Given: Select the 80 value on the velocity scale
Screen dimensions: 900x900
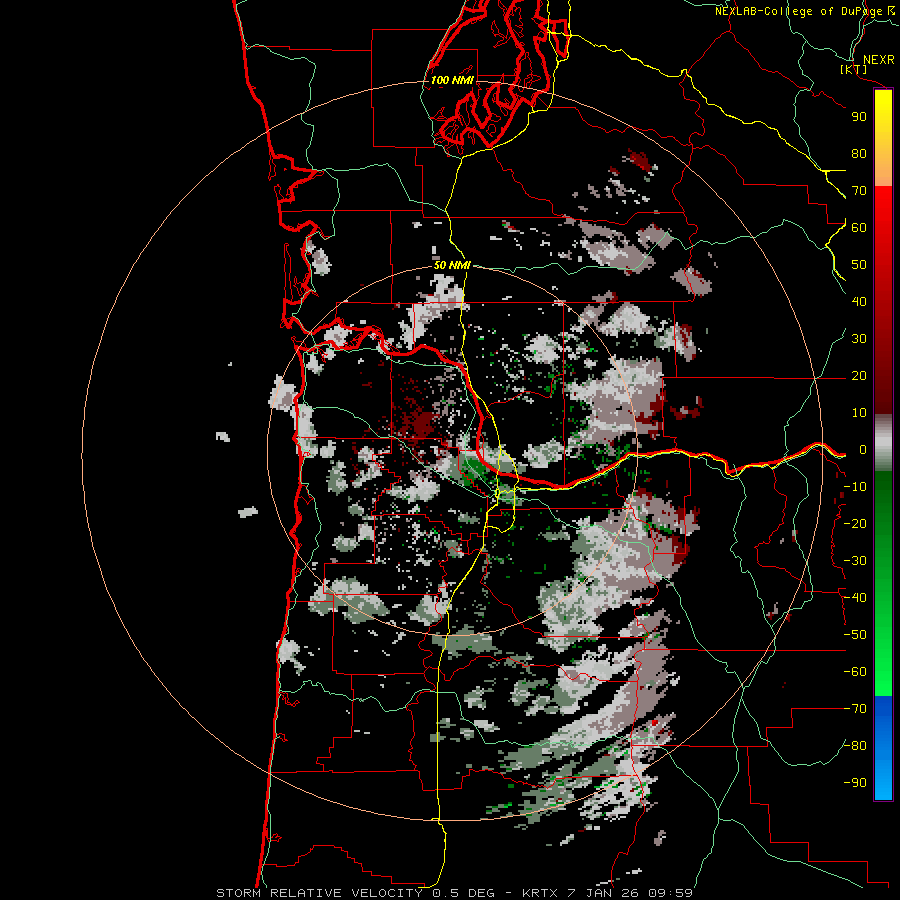Looking at the screenshot, I should pyautogui.click(x=859, y=154).
